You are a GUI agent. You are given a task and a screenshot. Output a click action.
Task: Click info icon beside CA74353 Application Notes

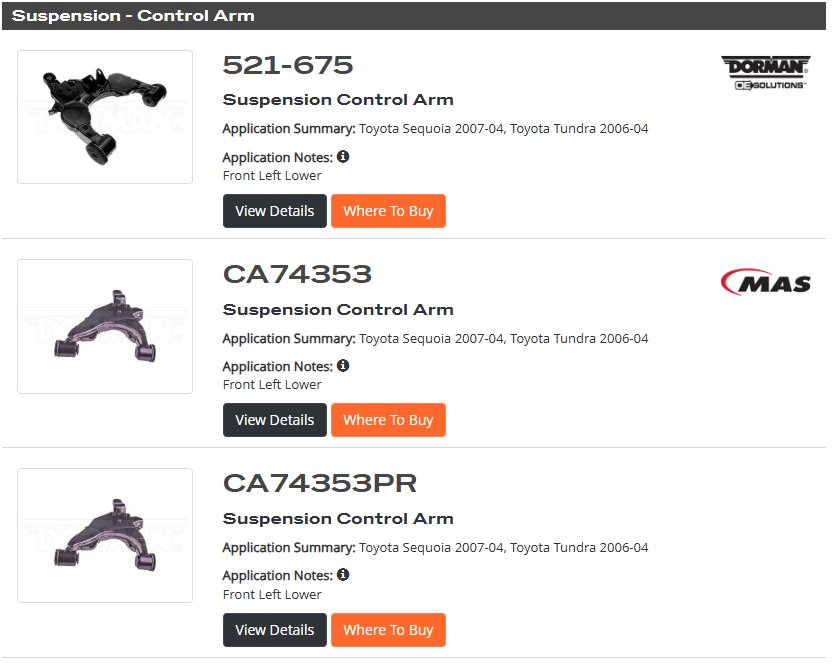click(x=343, y=366)
